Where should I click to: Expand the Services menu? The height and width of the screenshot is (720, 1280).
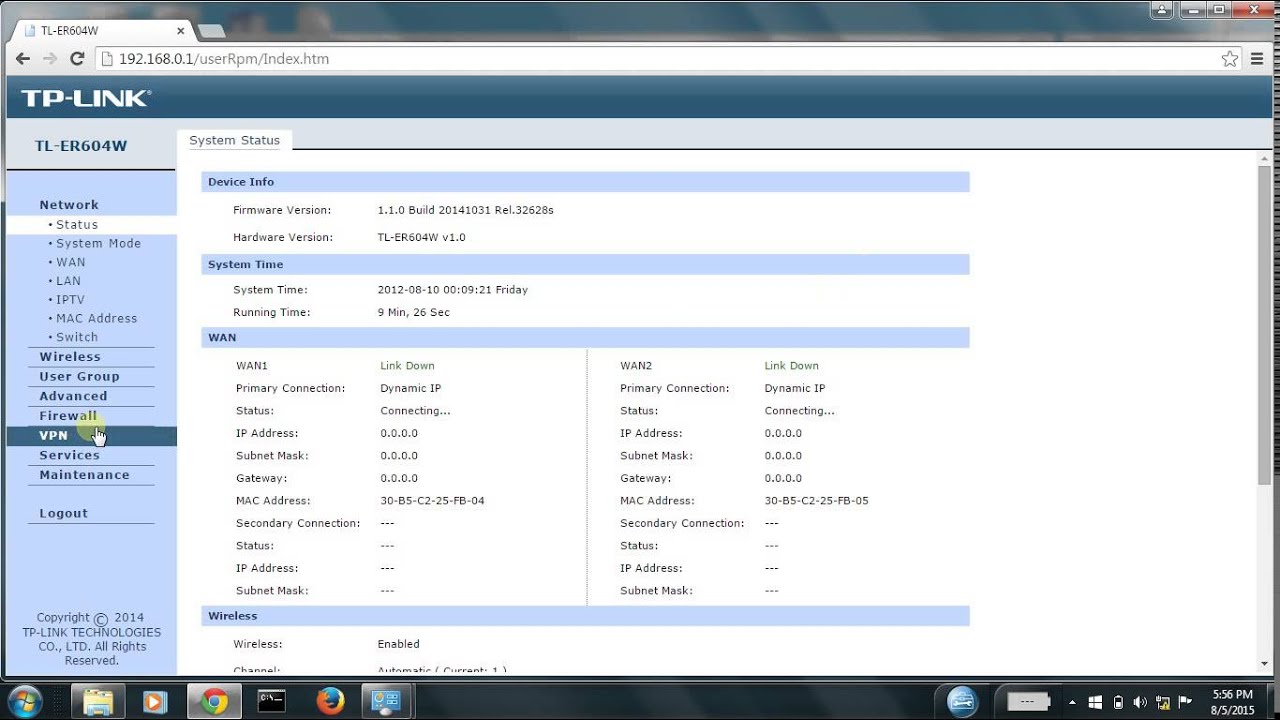[69, 456]
